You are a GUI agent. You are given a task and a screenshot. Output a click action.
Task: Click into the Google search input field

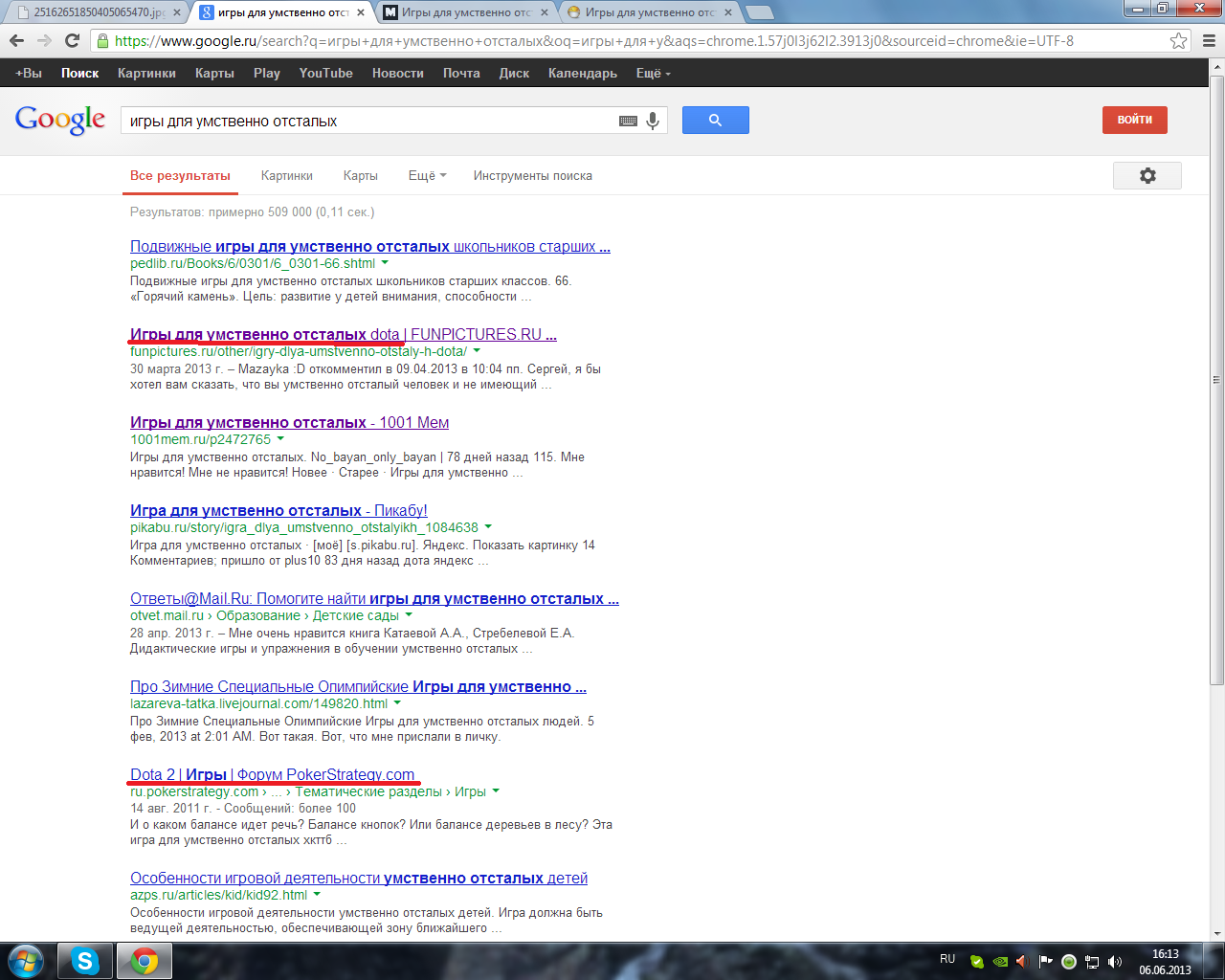[368, 121]
